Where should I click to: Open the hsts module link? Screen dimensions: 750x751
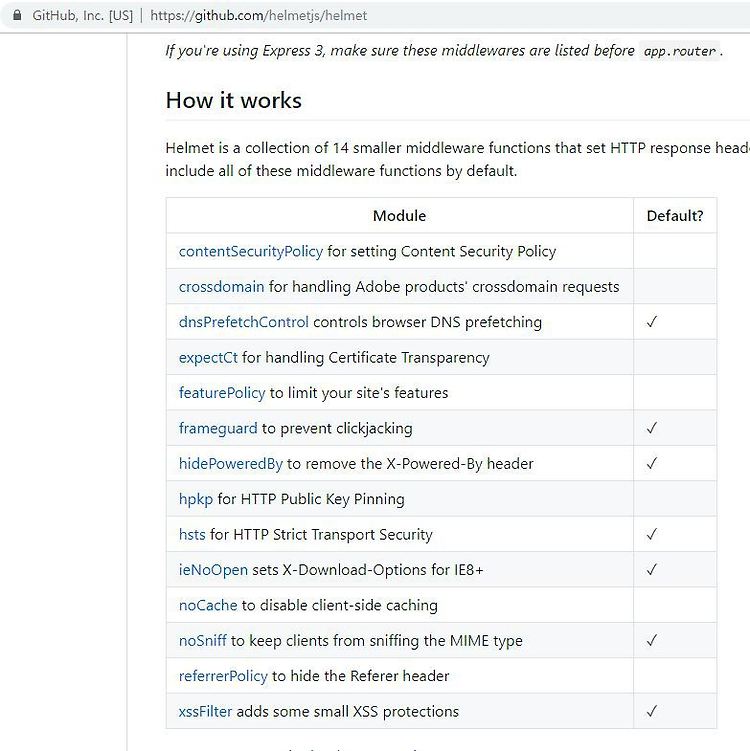coord(192,535)
